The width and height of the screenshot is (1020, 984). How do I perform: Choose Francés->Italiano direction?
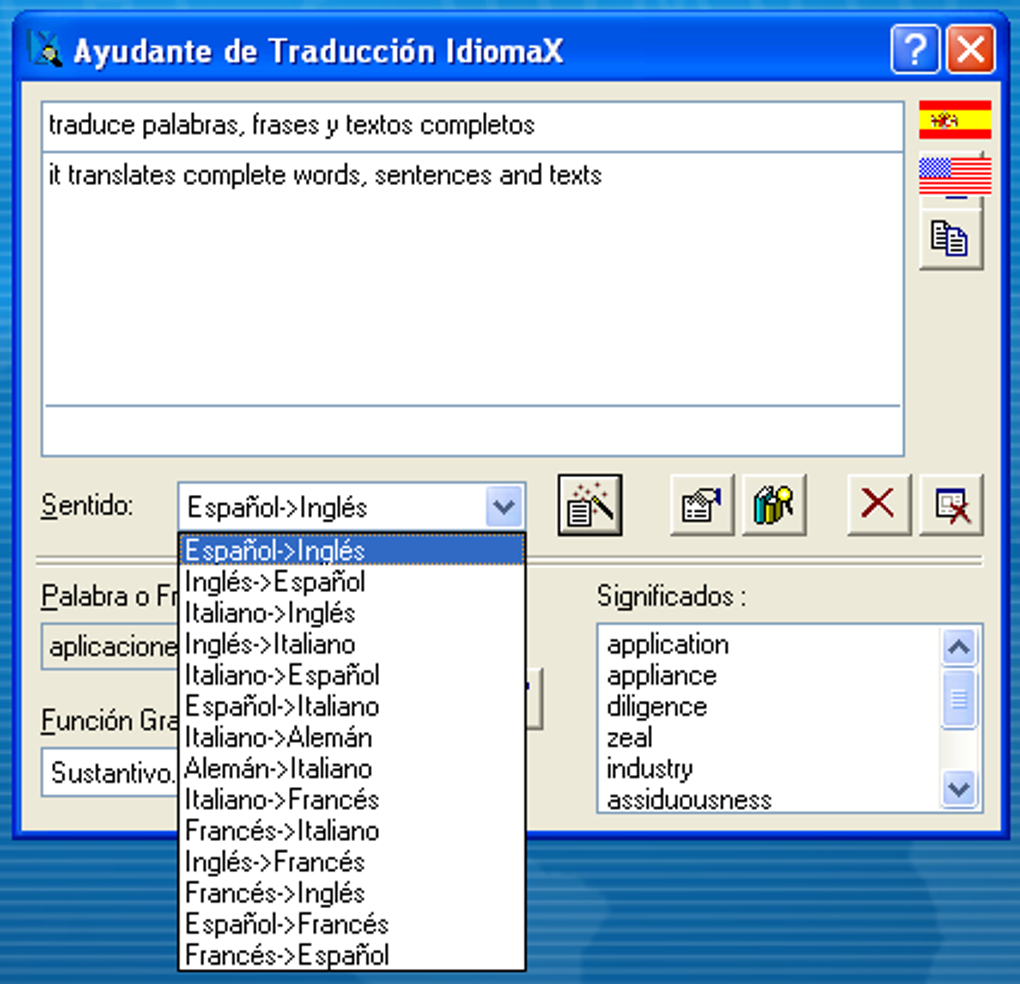coord(351,831)
